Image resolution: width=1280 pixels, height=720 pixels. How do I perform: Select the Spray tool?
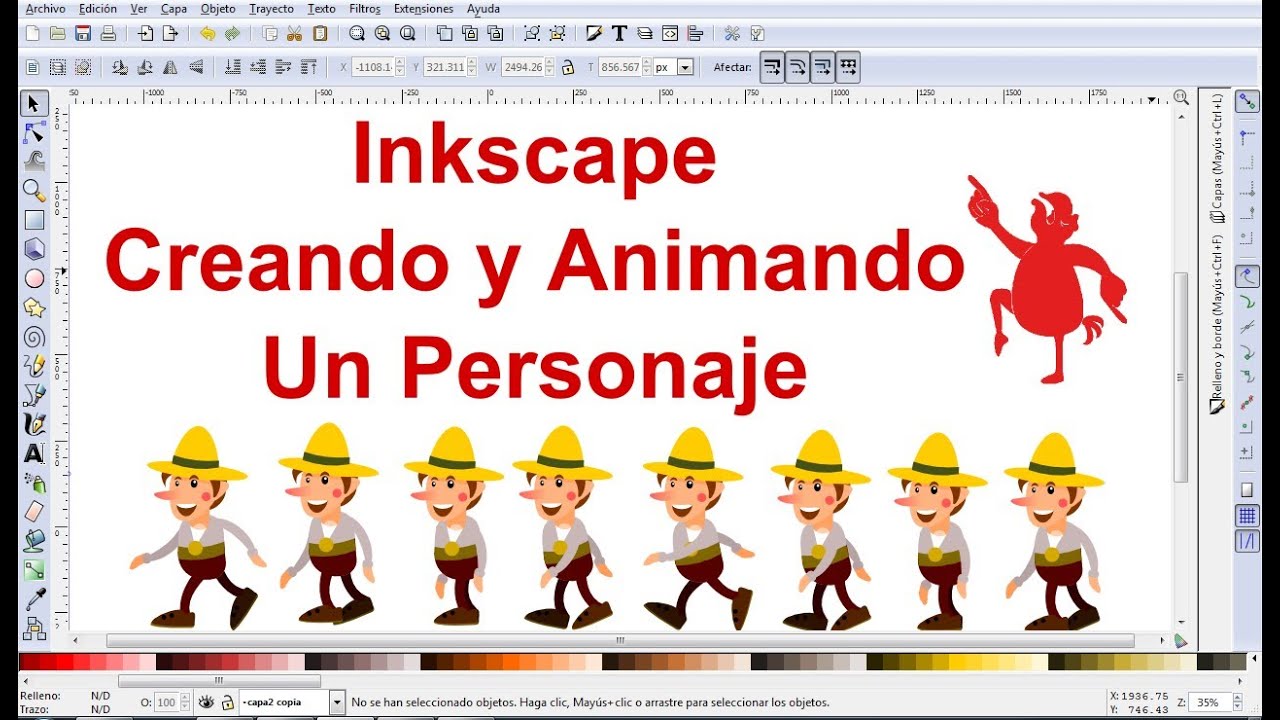coord(34,483)
